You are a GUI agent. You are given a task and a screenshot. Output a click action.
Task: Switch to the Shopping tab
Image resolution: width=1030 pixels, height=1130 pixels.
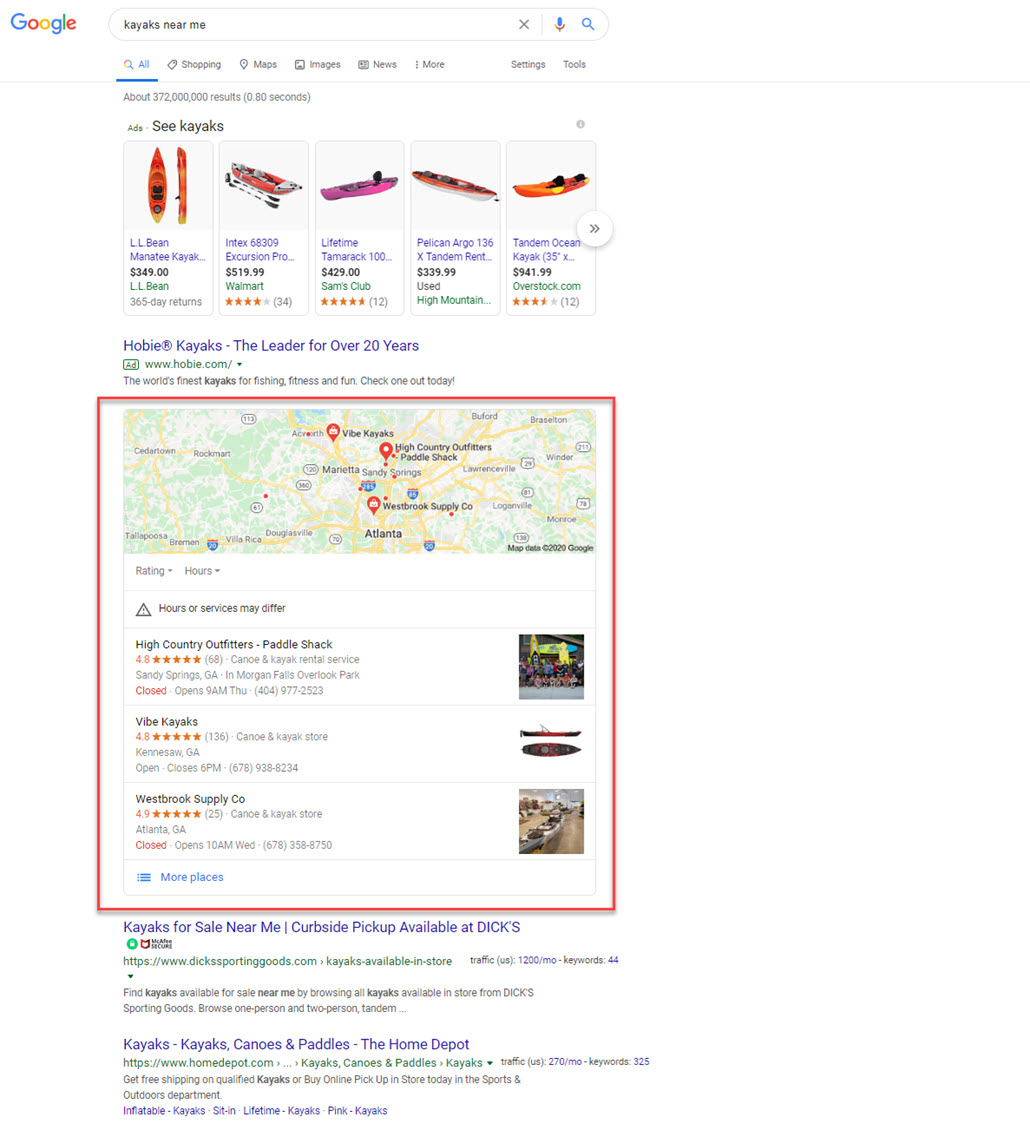(x=194, y=64)
